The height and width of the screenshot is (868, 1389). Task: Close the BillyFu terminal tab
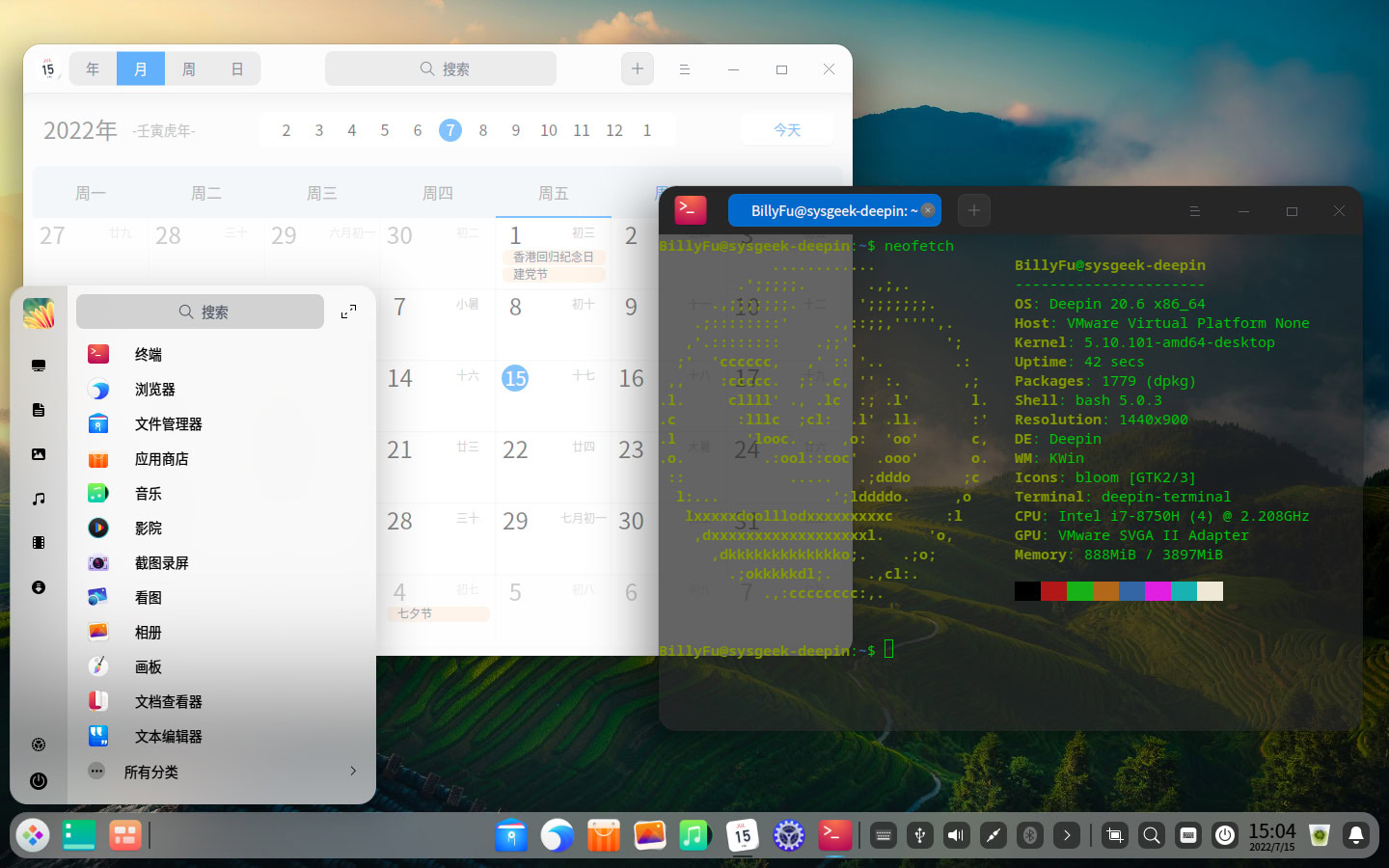click(x=928, y=210)
